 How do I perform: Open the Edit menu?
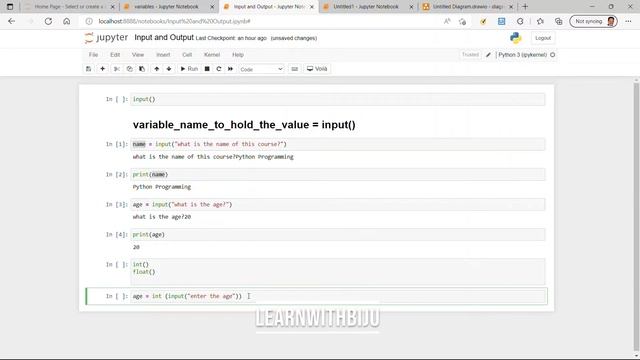click(x=115, y=55)
